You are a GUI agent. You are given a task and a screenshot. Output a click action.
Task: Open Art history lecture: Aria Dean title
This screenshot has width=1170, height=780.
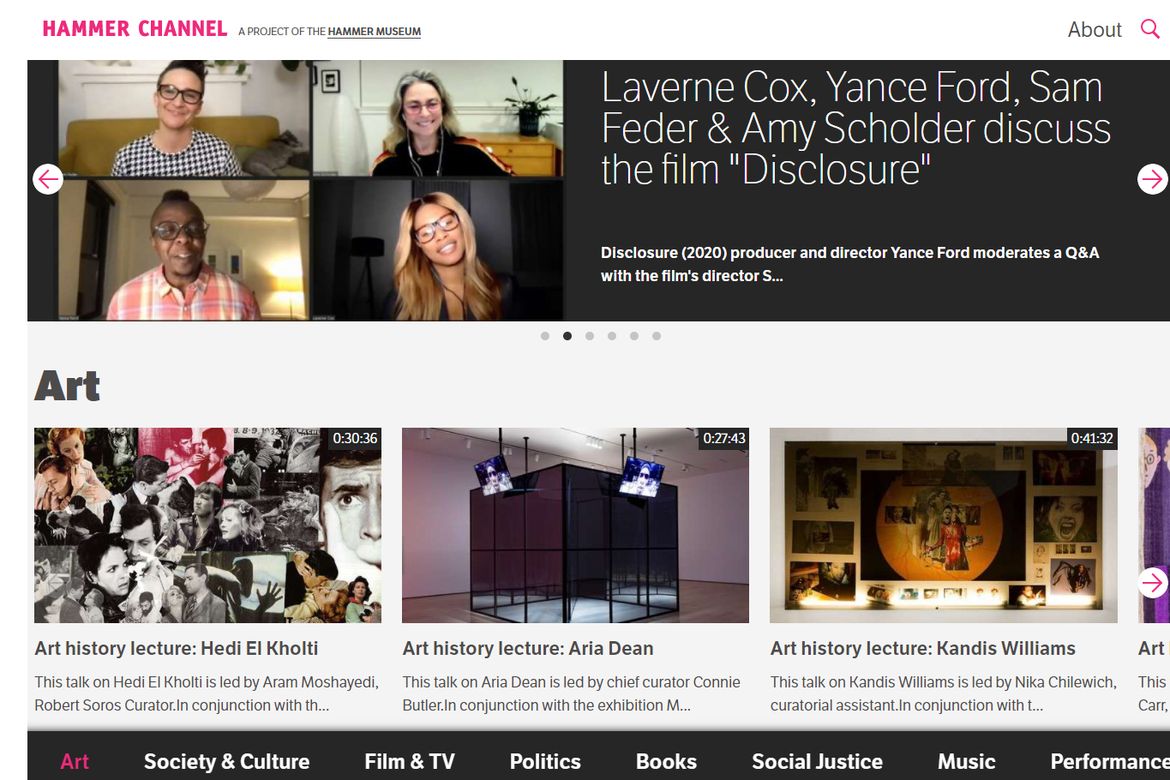tap(528, 649)
